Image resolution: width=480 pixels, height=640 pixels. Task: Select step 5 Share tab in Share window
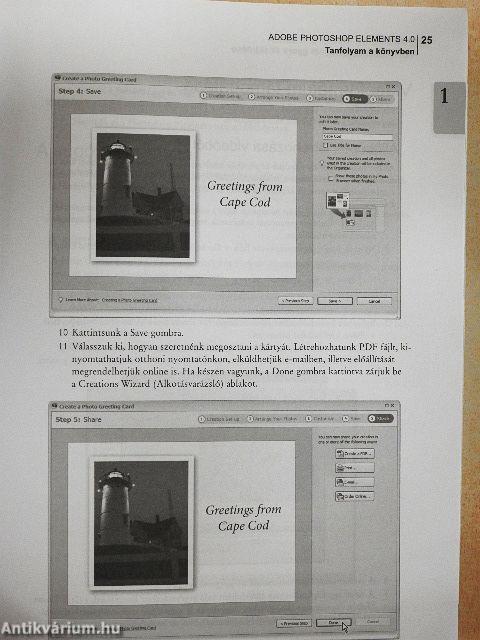click(x=380, y=418)
